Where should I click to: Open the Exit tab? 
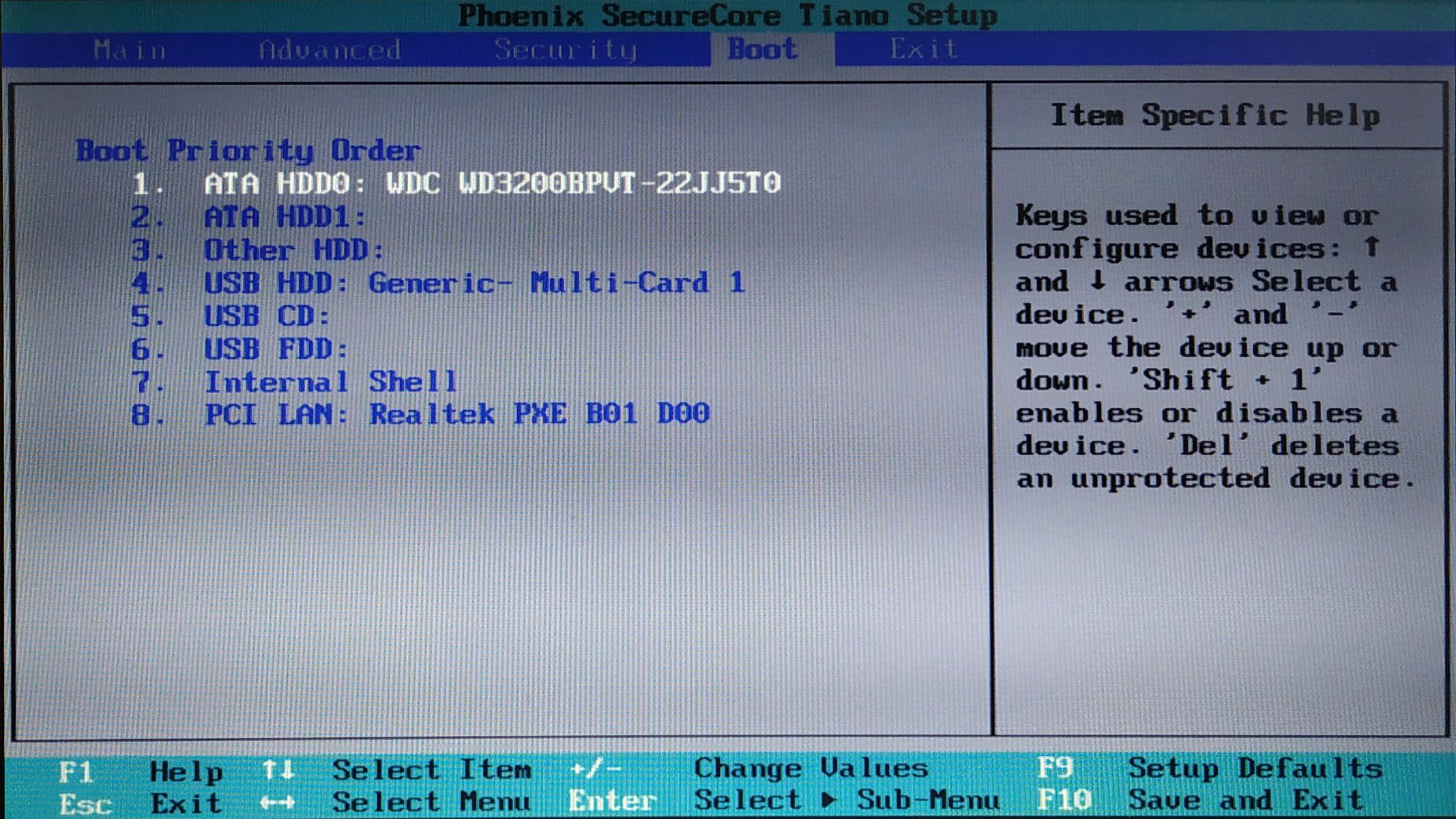click(924, 48)
